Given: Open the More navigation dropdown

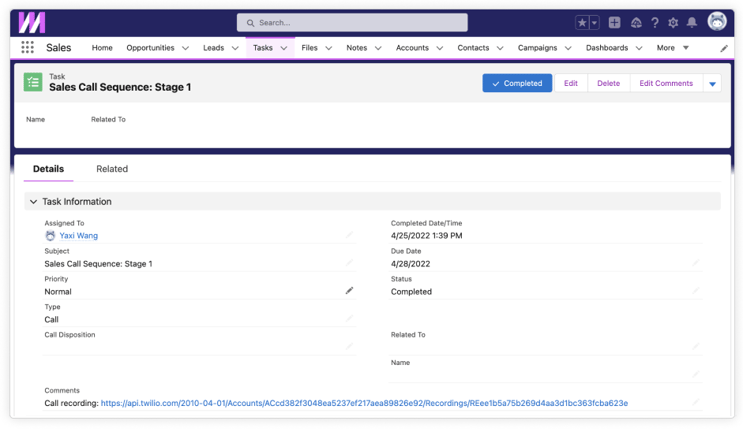Looking at the screenshot, I should tap(672, 48).
